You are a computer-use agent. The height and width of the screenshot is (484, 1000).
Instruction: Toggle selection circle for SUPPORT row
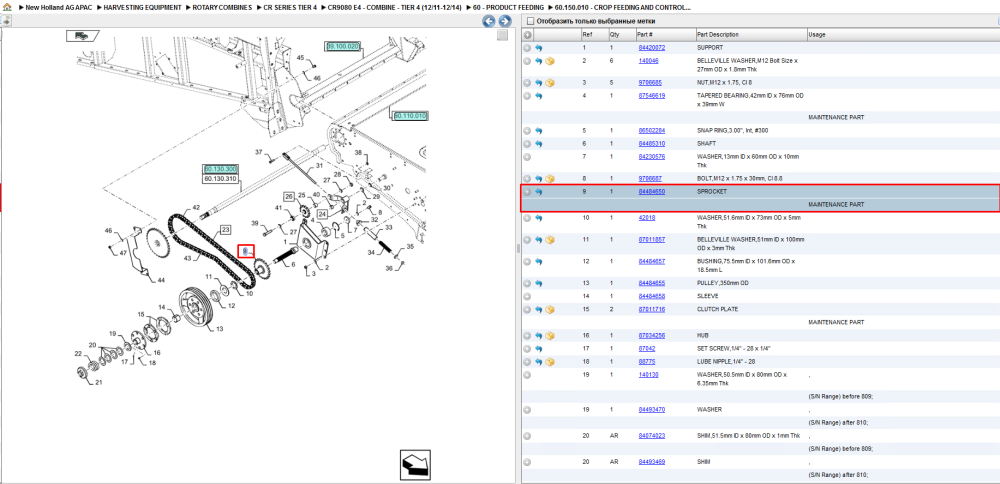pos(527,48)
